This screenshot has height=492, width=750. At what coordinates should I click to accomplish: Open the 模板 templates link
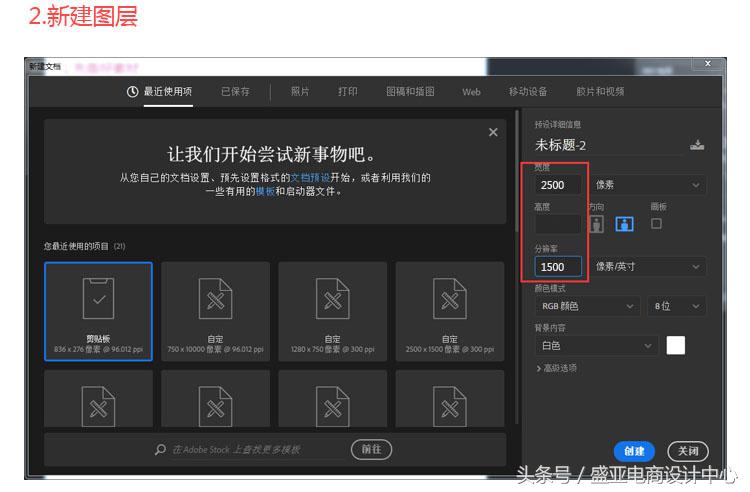coord(265,191)
